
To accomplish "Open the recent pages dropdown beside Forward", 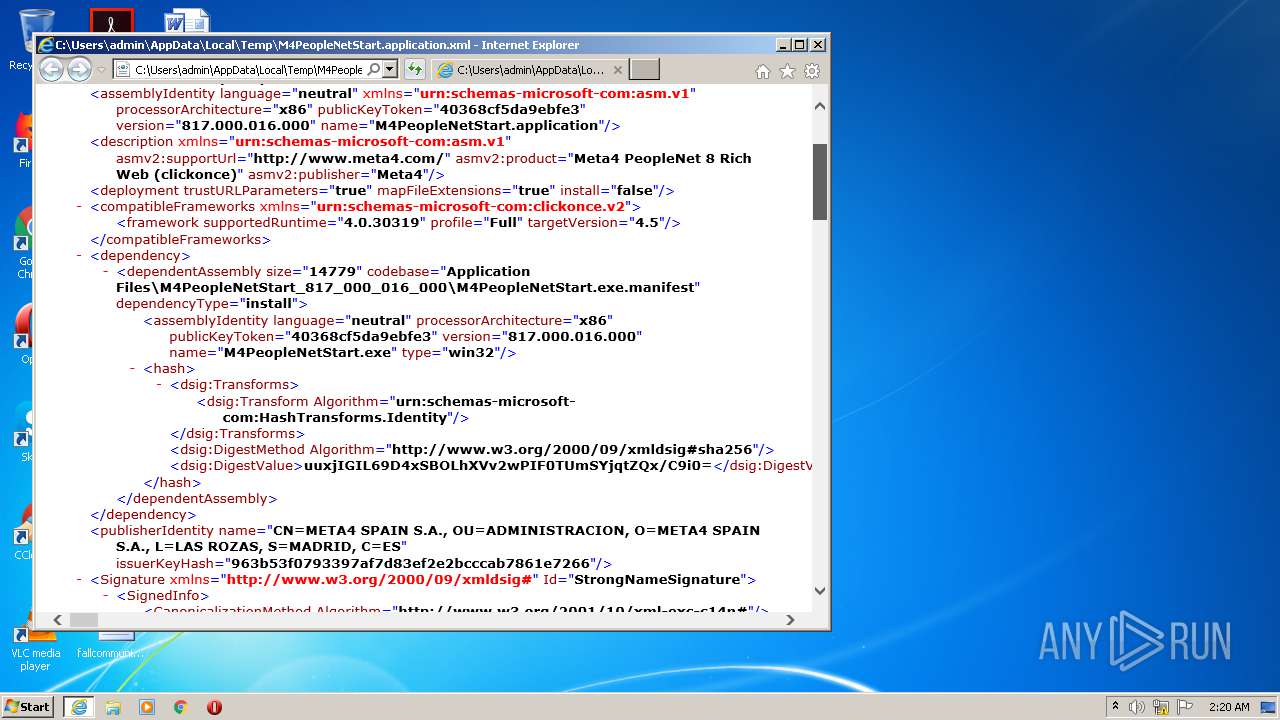I will coord(101,70).
